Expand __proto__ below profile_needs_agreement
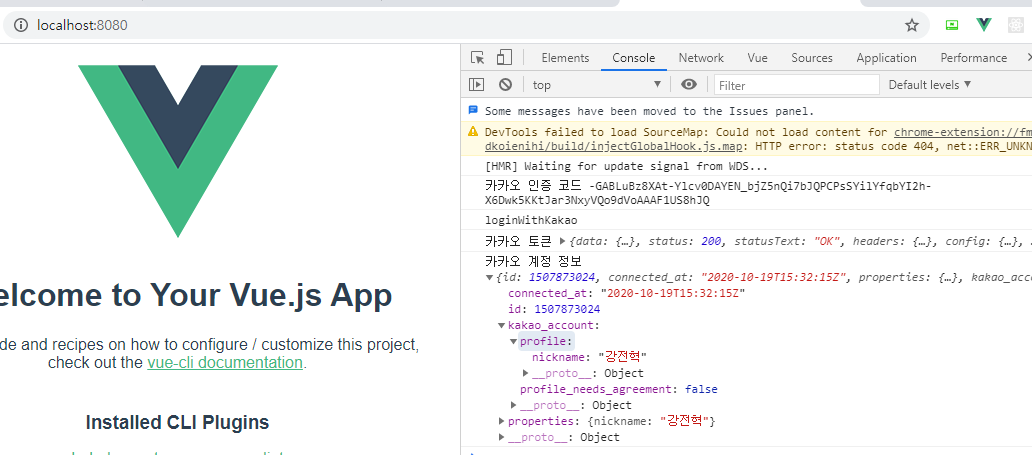Screen dimensions: 1032x455 [514, 405]
